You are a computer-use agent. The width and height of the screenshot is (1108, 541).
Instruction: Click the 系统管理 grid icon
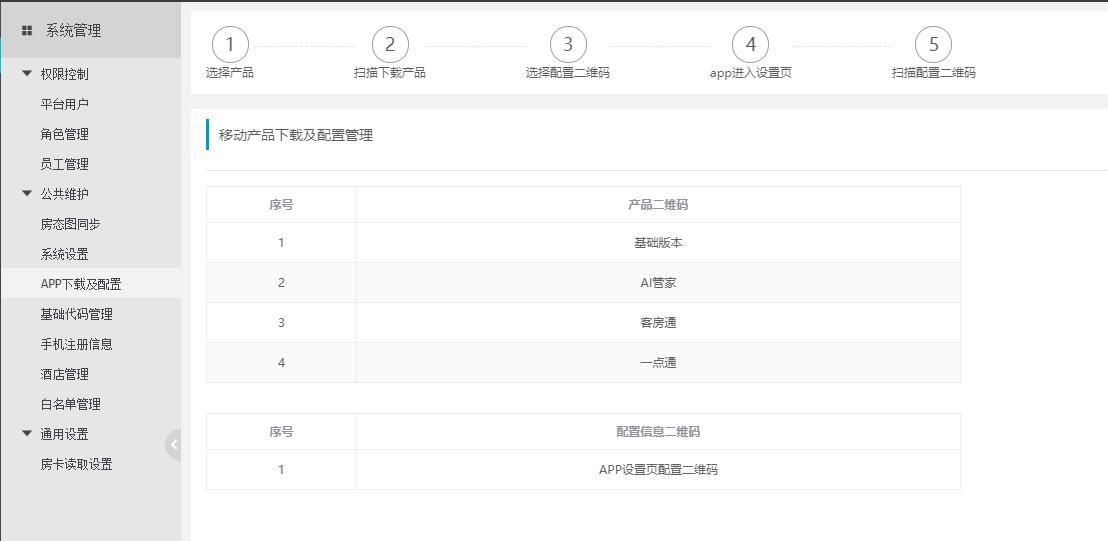click(27, 30)
